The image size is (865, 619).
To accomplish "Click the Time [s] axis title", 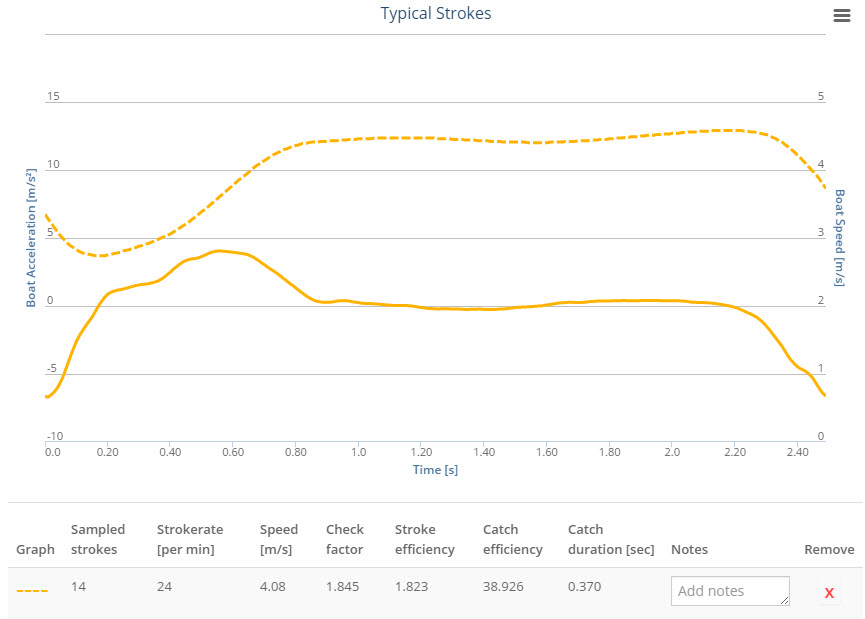I will pos(435,470).
